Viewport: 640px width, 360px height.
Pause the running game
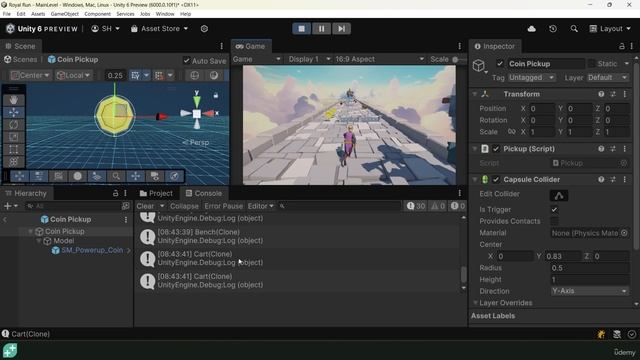321,29
